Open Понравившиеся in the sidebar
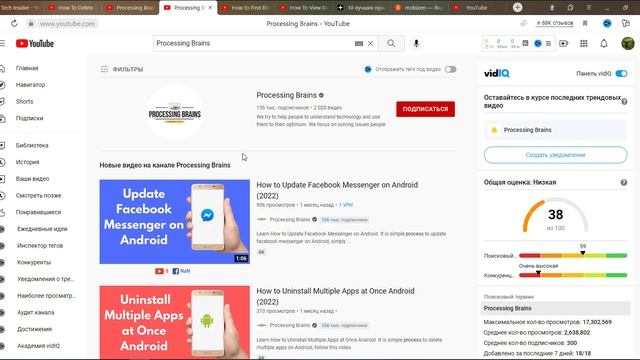640x360 pixels. click(x=38, y=212)
